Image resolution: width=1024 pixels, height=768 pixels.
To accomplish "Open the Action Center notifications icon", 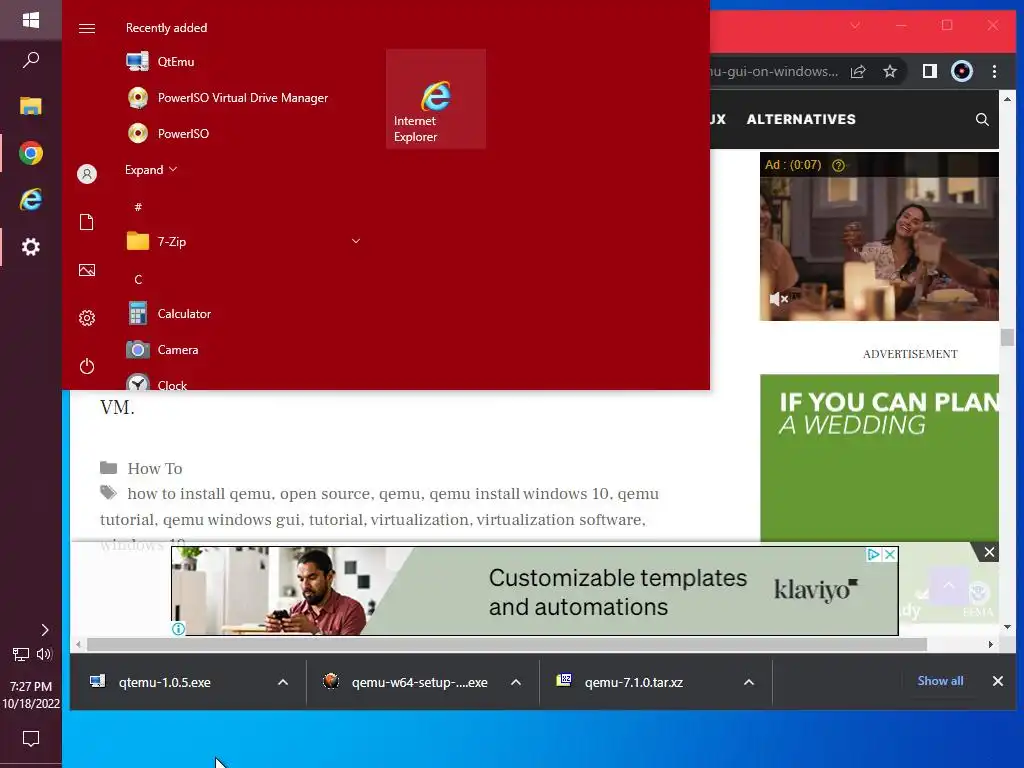I will pyautogui.click(x=31, y=739).
